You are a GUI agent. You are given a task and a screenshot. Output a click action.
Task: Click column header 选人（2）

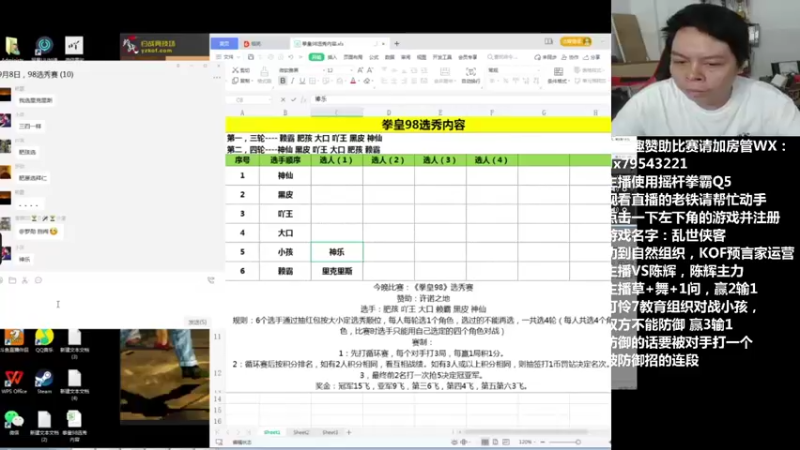(388, 160)
